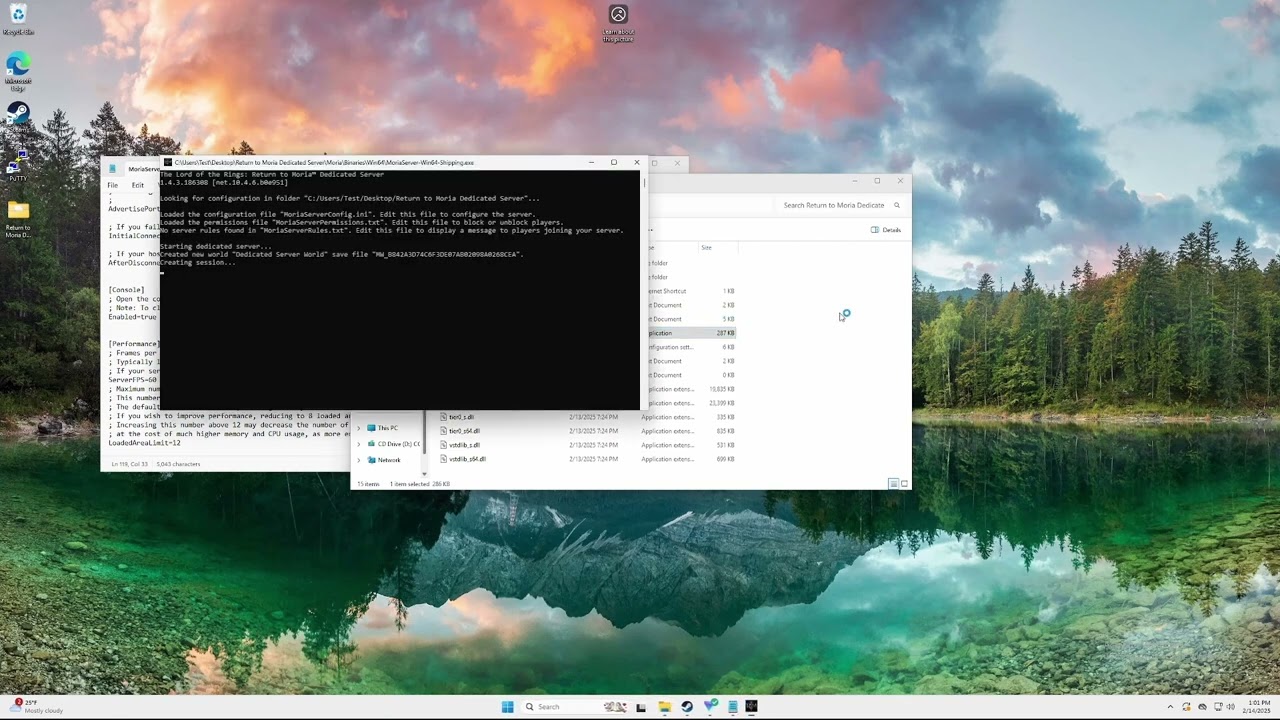Maximize the MoriaServer console window

pos(613,162)
